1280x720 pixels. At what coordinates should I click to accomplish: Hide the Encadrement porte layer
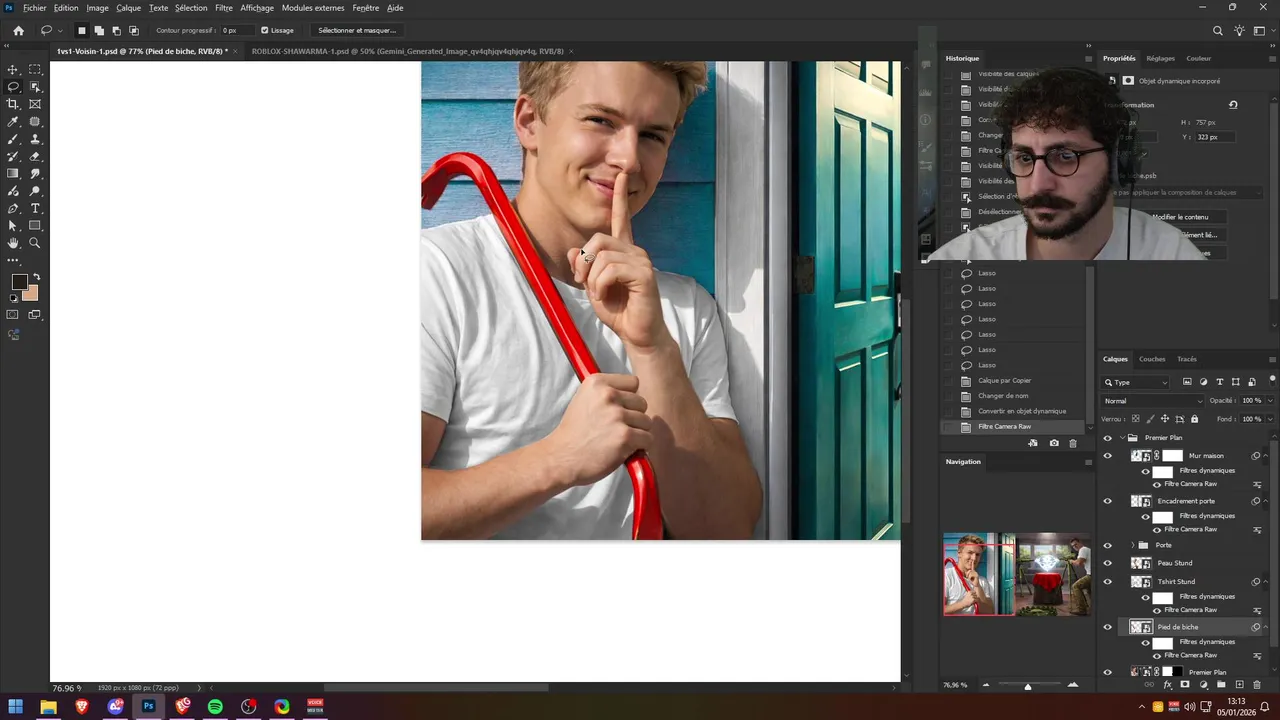tap(1107, 501)
